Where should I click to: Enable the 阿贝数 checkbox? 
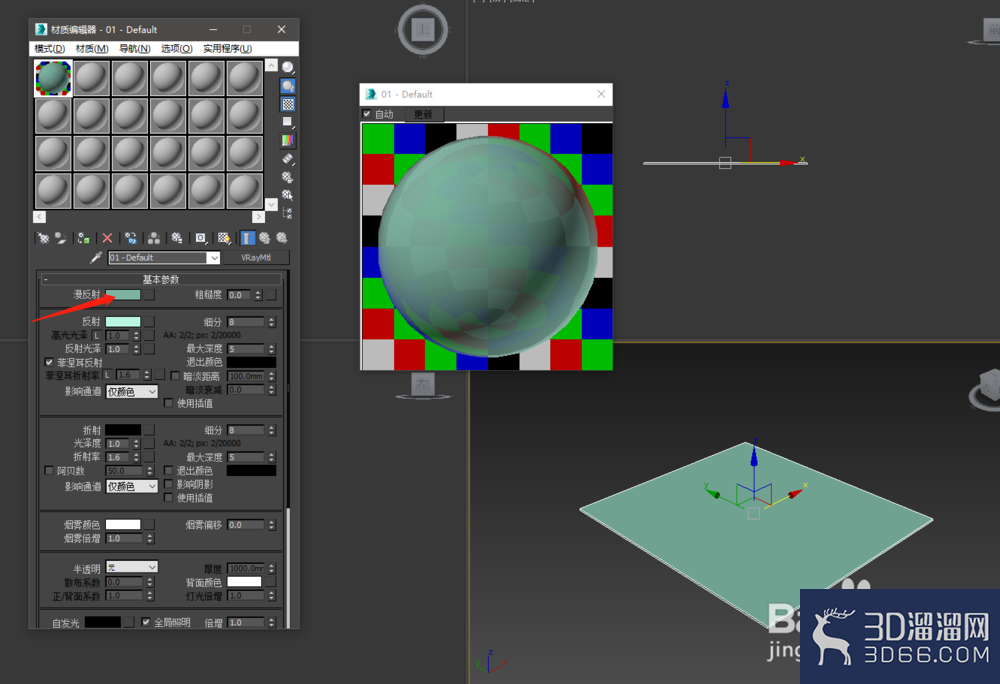[49, 470]
